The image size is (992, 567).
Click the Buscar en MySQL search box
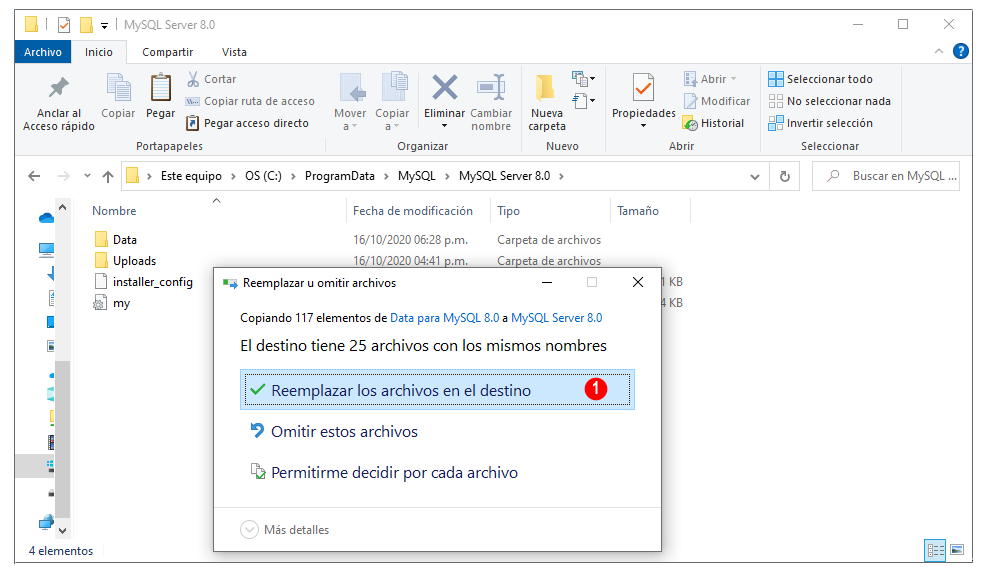click(x=886, y=177)
